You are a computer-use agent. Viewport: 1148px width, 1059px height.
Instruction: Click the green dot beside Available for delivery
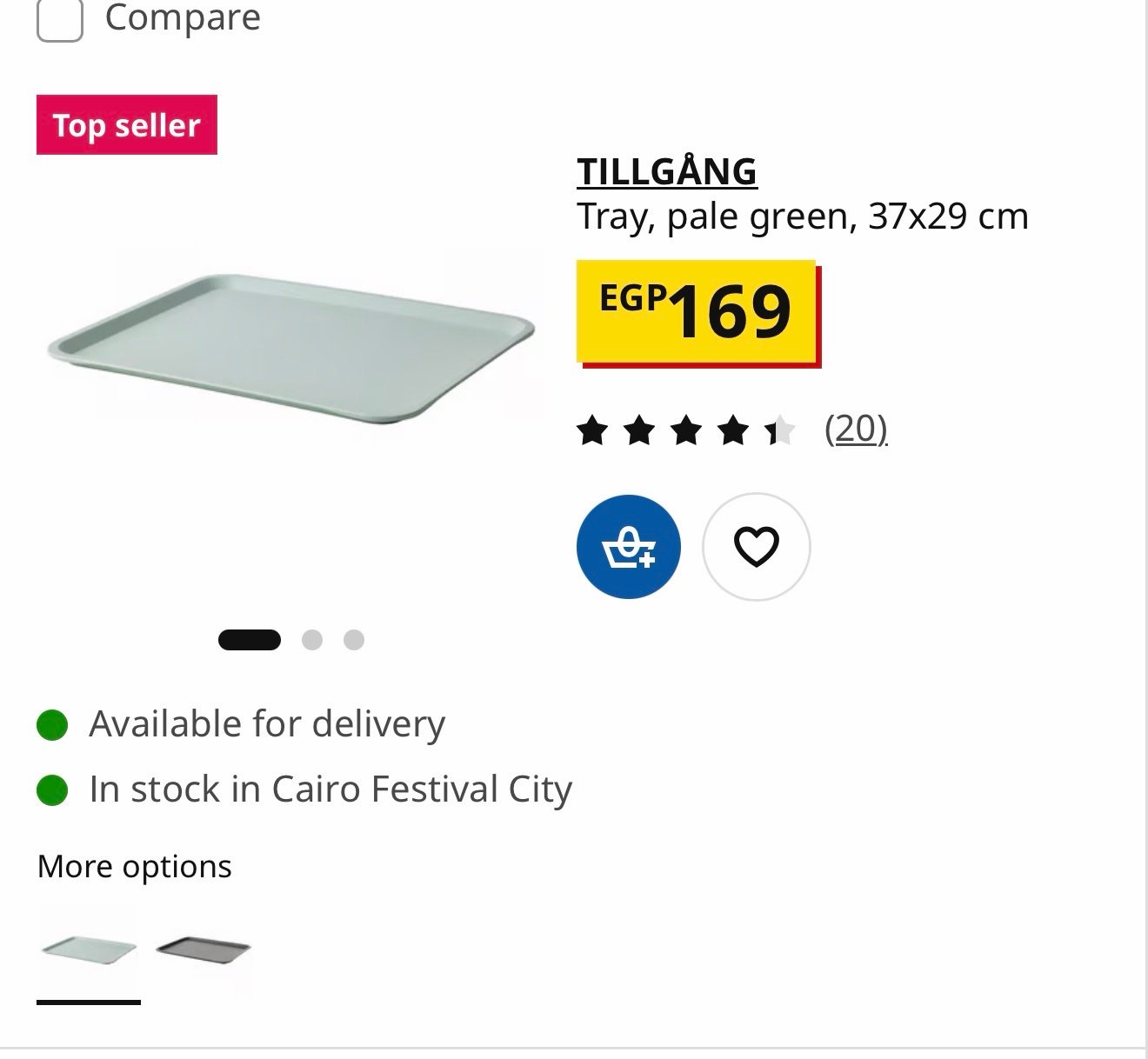point(52,724)
